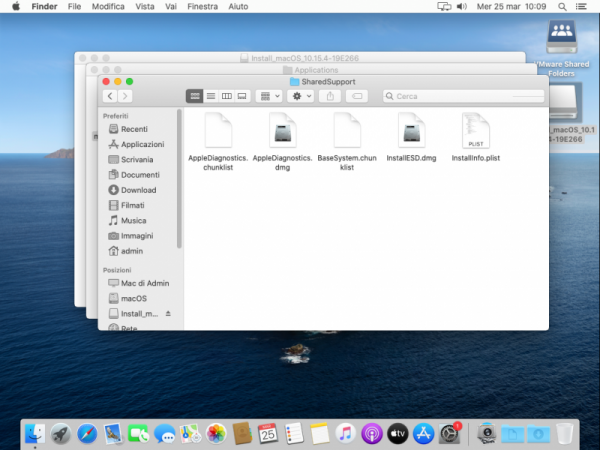
Task: Open the Finestra menu
Action: (202, 7)
